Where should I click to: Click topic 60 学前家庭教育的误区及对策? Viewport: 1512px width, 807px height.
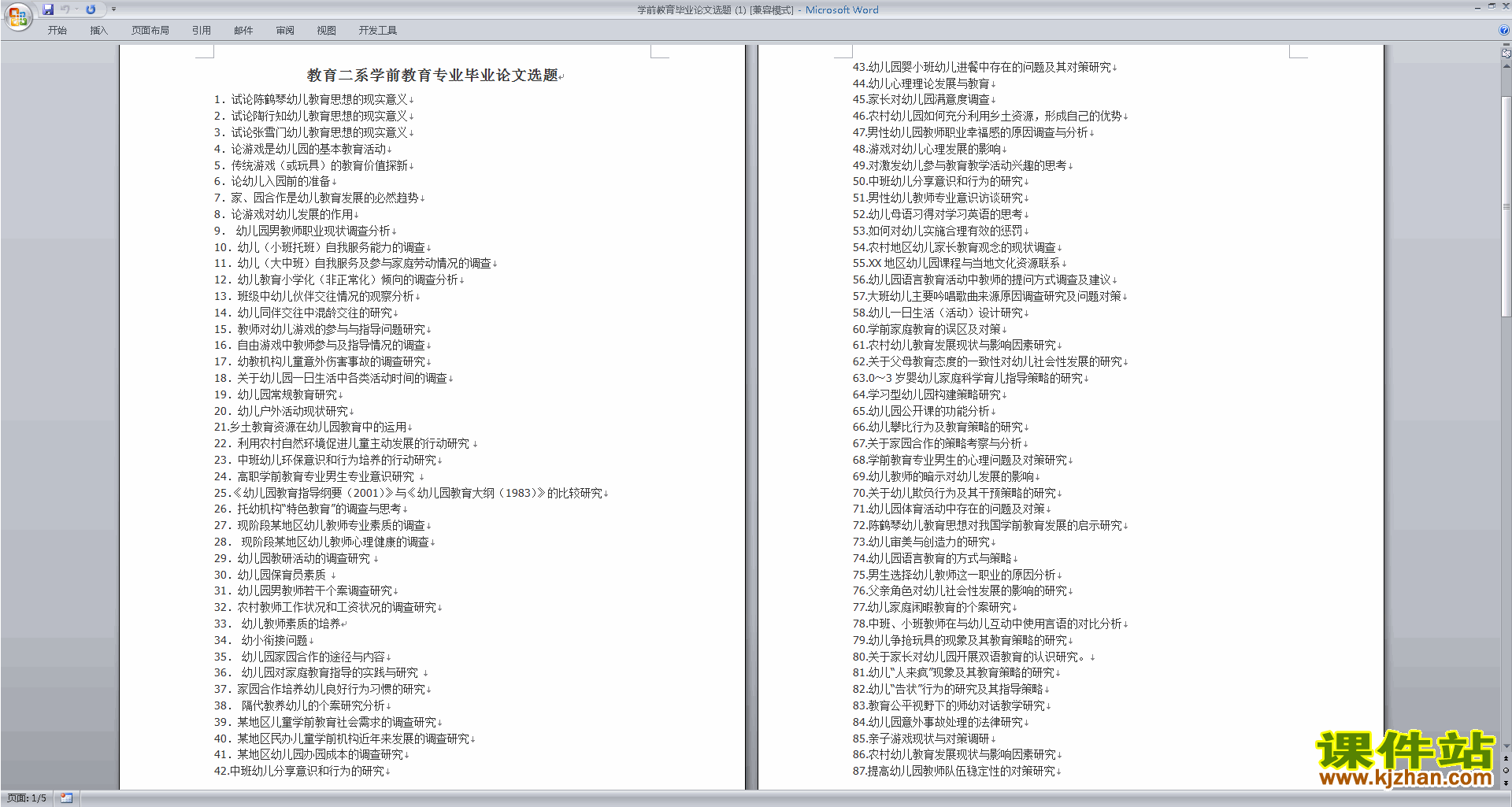927,329
